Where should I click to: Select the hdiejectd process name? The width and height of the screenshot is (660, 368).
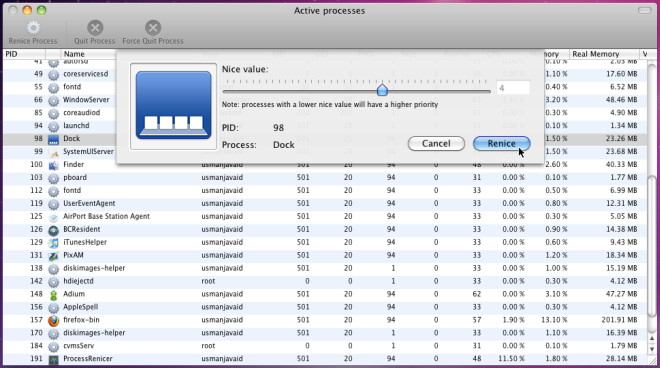78,281
